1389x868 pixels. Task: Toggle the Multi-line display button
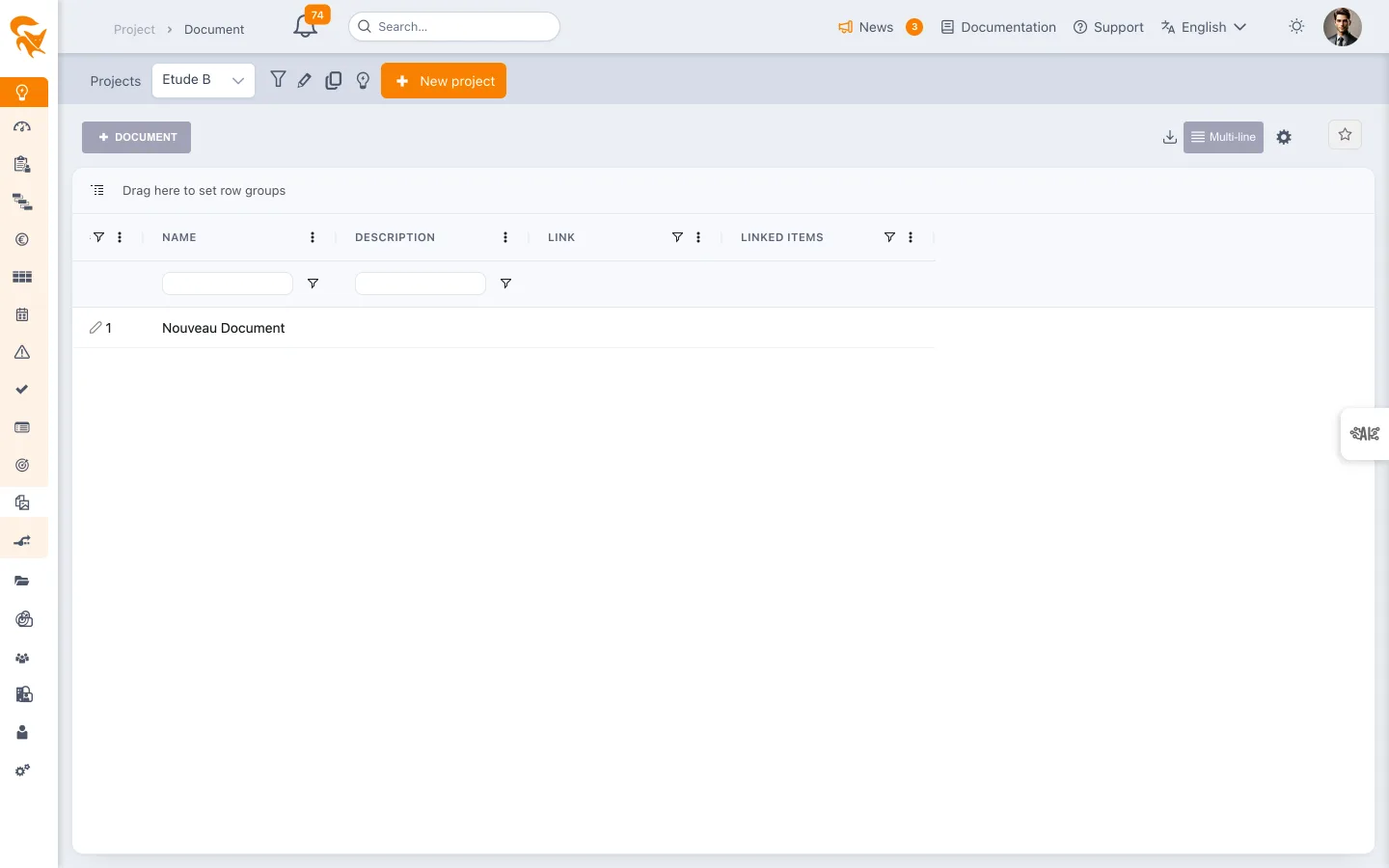[x=1223, y=137]
